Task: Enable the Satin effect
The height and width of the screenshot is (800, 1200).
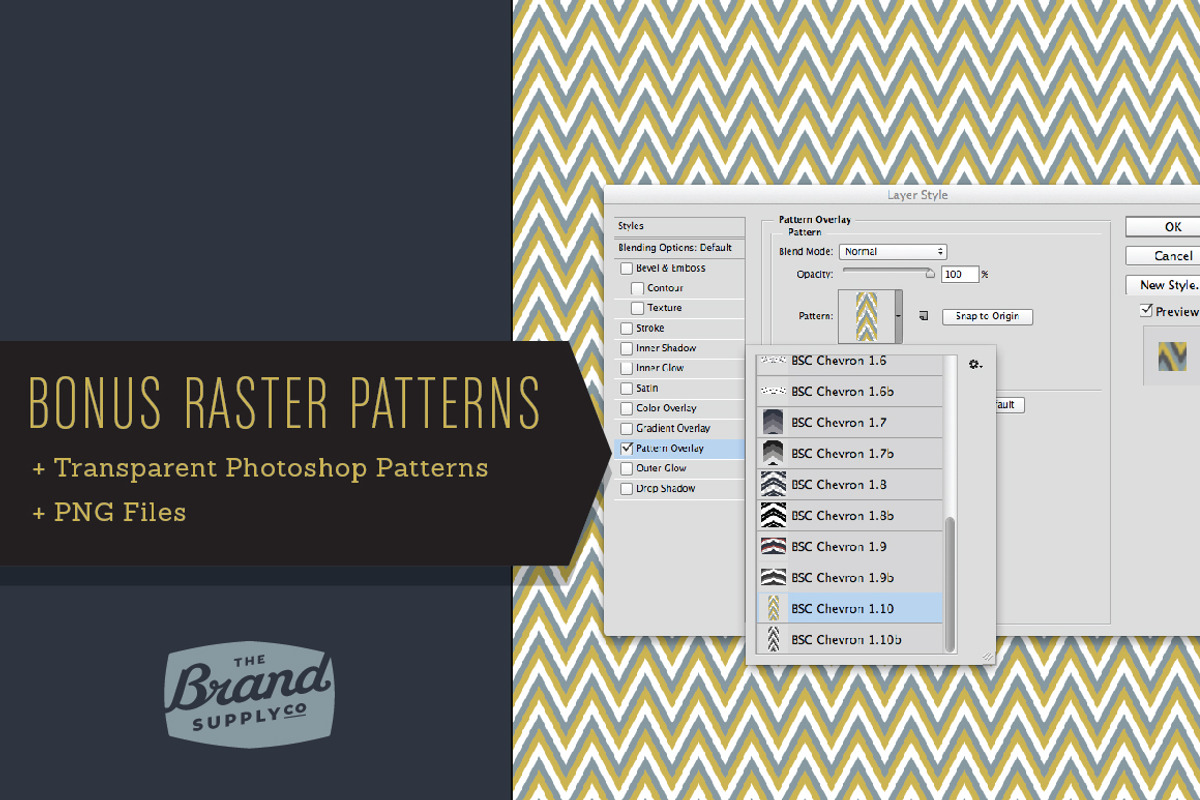Action: [x=627, y=388]
